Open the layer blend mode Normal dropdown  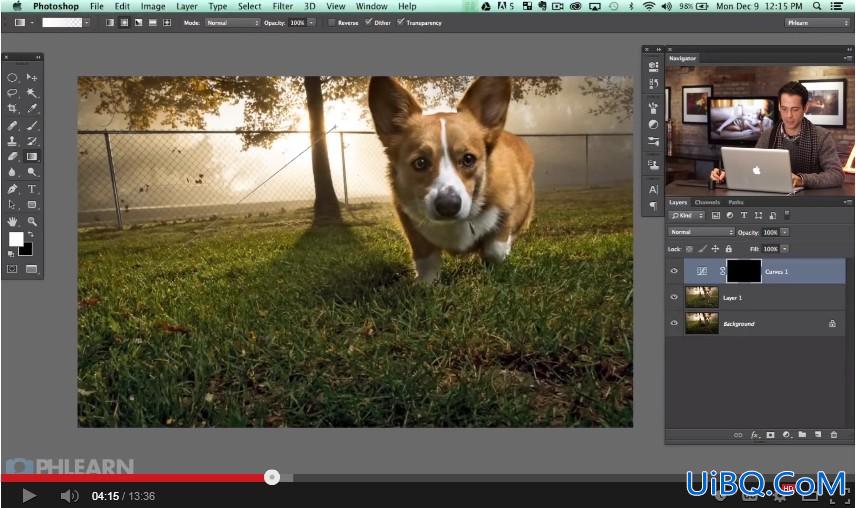pos(702,232)
